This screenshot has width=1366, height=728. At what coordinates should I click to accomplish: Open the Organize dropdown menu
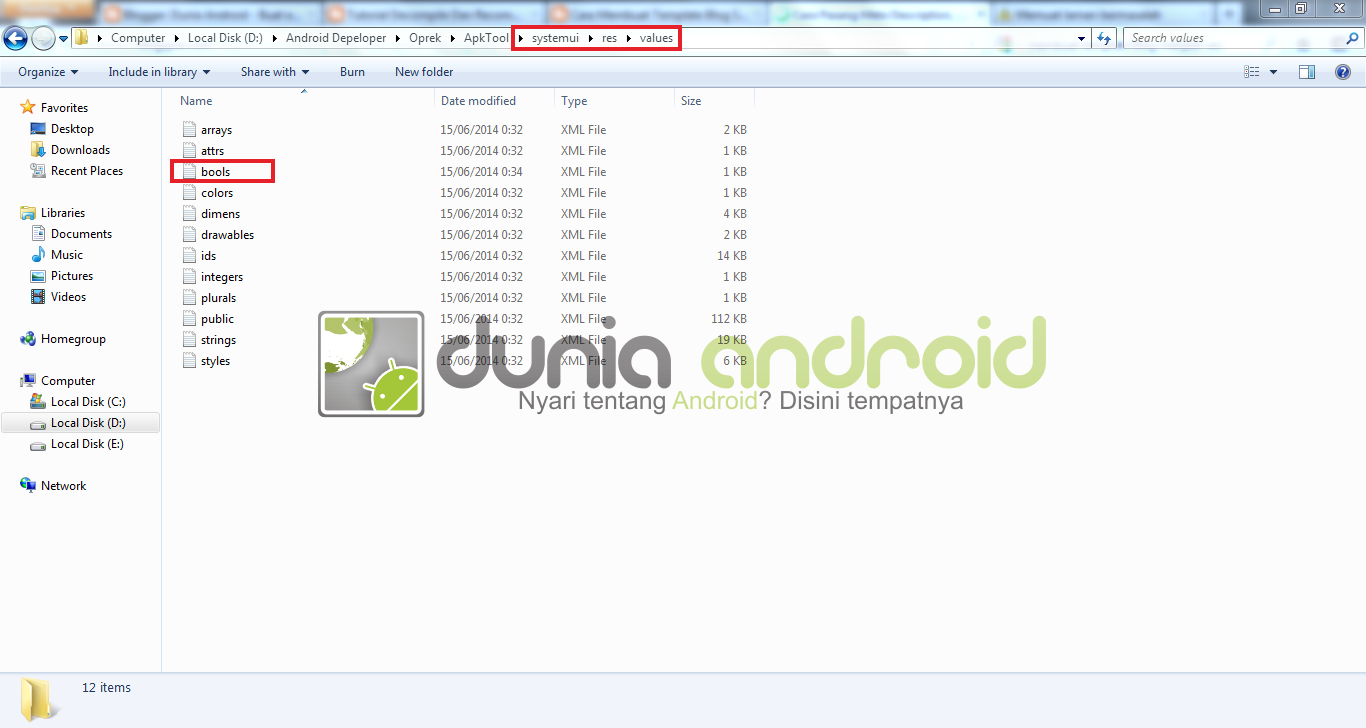tap(45, 71)
